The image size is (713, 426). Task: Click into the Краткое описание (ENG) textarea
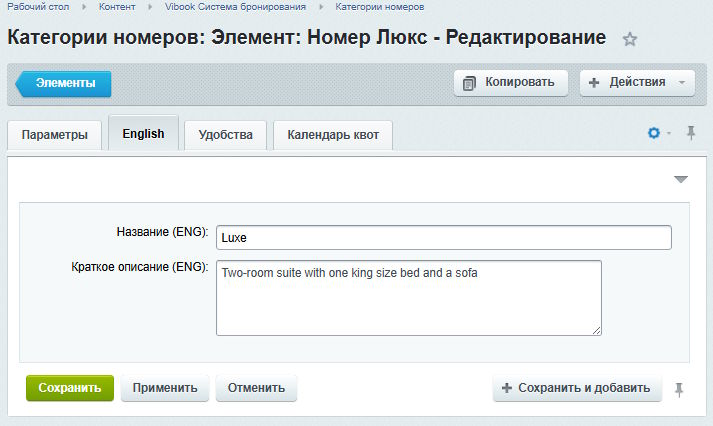(408, 298)
